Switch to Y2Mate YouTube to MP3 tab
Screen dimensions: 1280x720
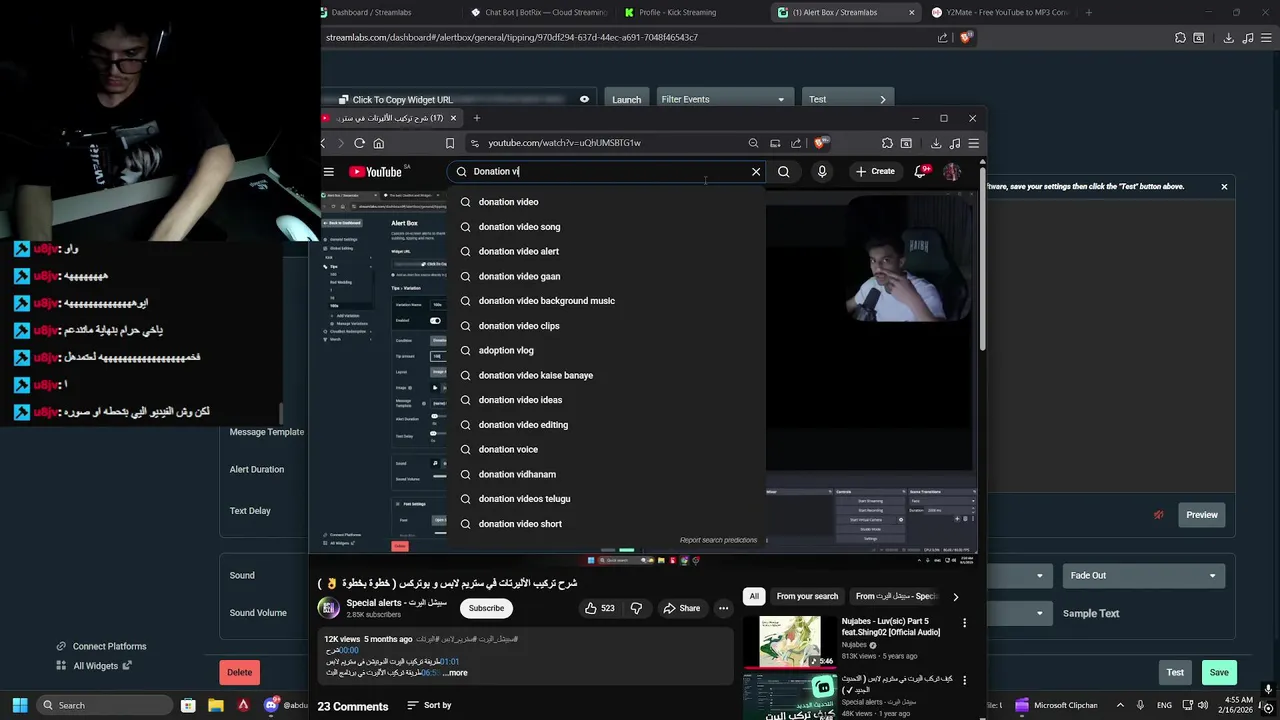(1000, 13)
